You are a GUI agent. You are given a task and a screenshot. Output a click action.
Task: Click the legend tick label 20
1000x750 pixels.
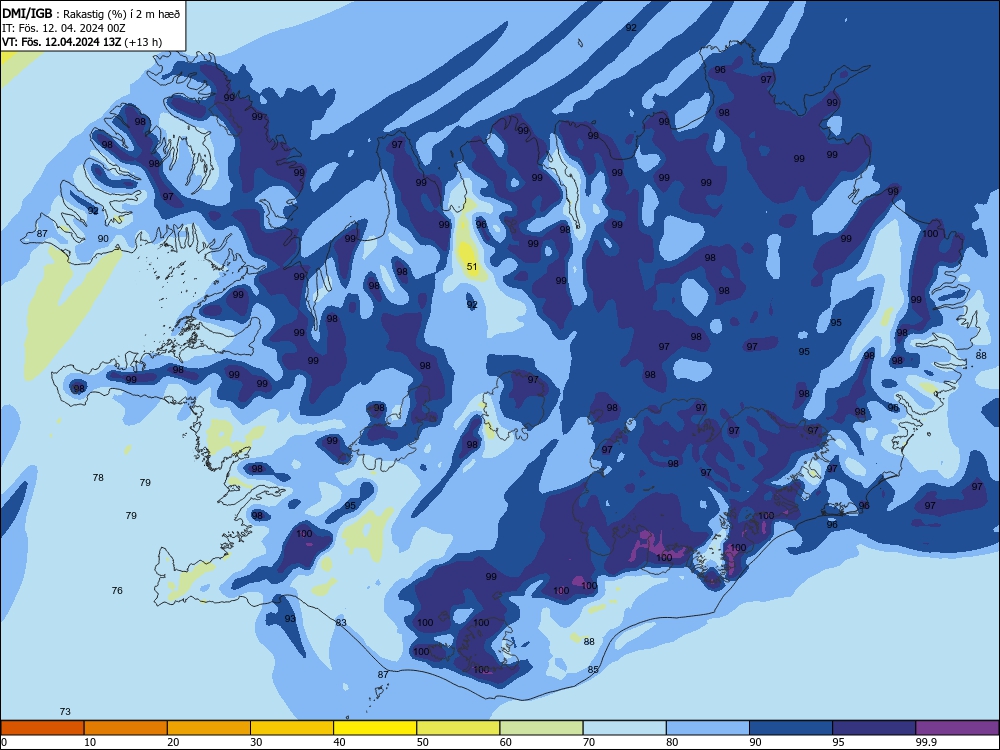[x=173, y=742]
